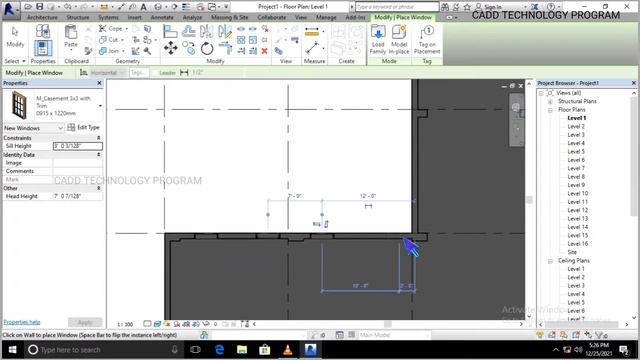Open Level 10 floor plan in browser
The image size is (640, 360).
click(578, 193)
